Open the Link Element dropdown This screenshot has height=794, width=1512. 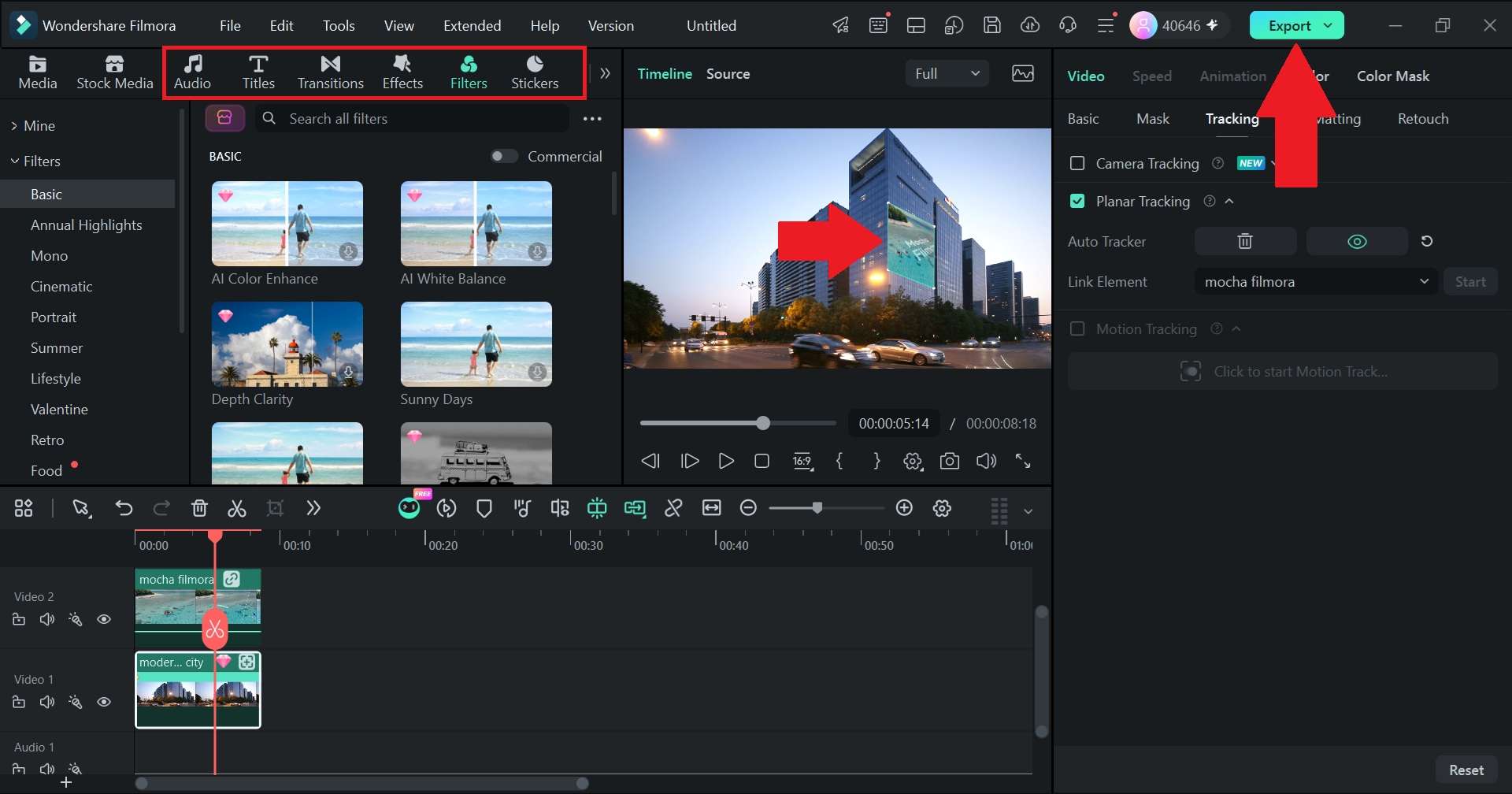pos(1316,282)
